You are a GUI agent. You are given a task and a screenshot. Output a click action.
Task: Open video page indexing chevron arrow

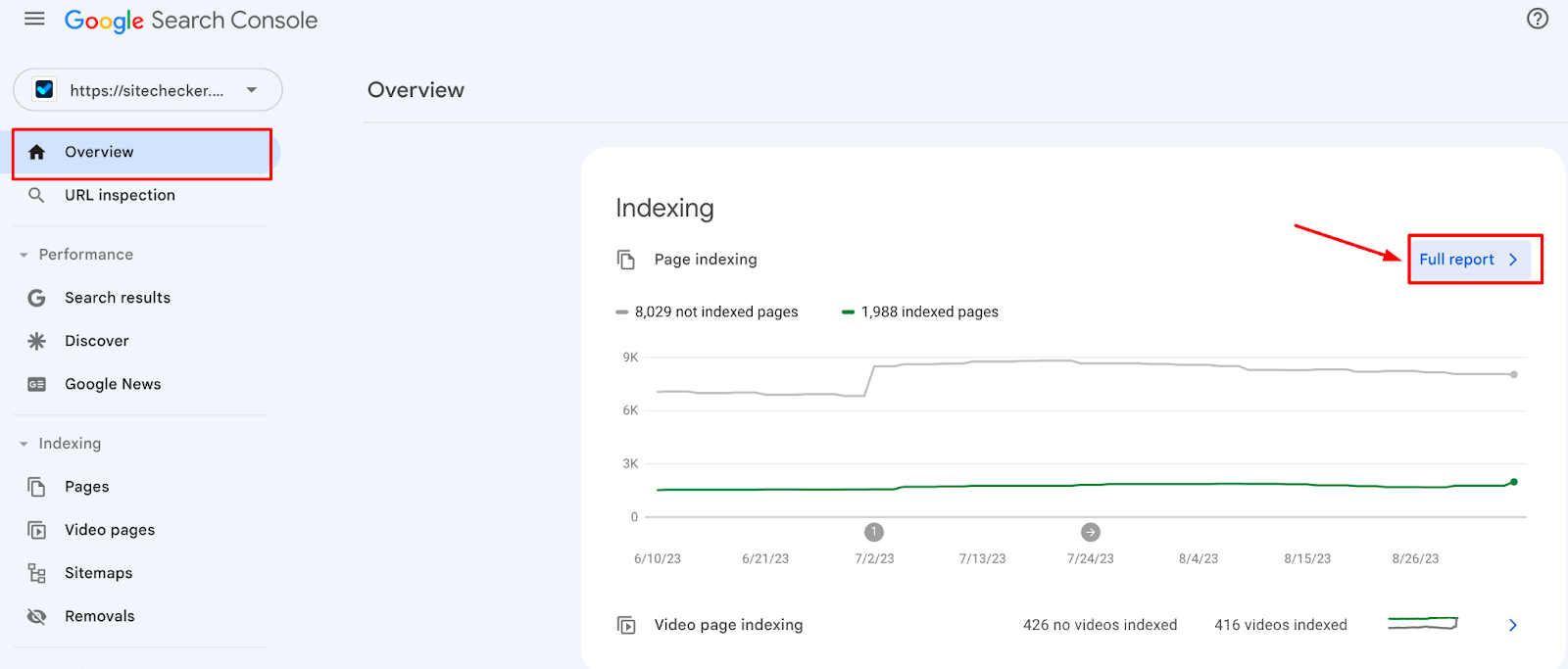click(x=1513, y=625)
